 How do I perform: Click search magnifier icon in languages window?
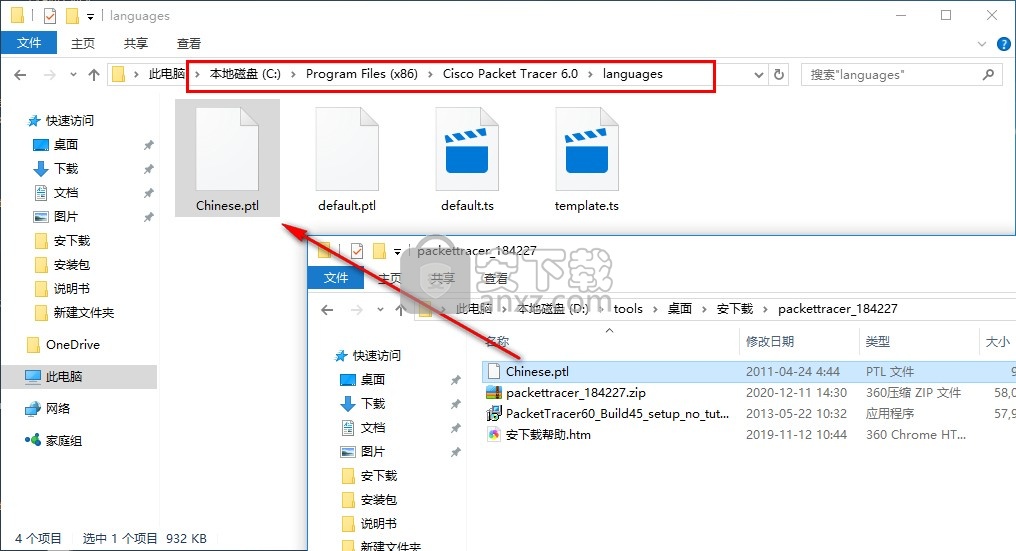click(x=988, y=75)
